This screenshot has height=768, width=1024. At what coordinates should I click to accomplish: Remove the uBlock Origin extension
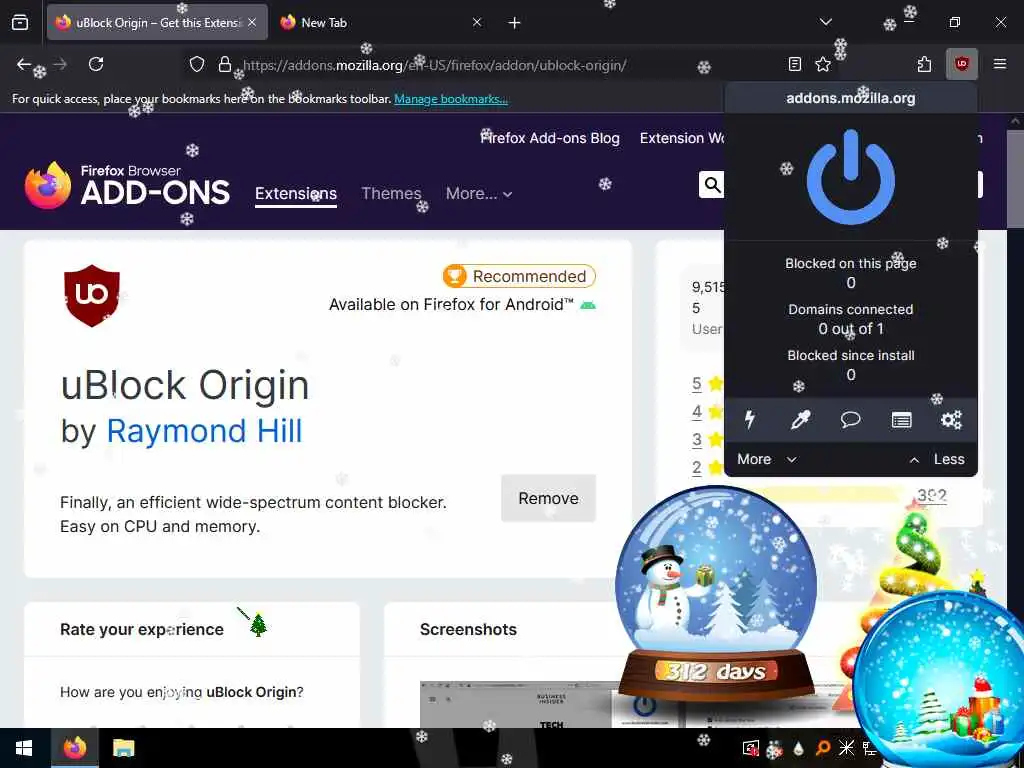548,498
